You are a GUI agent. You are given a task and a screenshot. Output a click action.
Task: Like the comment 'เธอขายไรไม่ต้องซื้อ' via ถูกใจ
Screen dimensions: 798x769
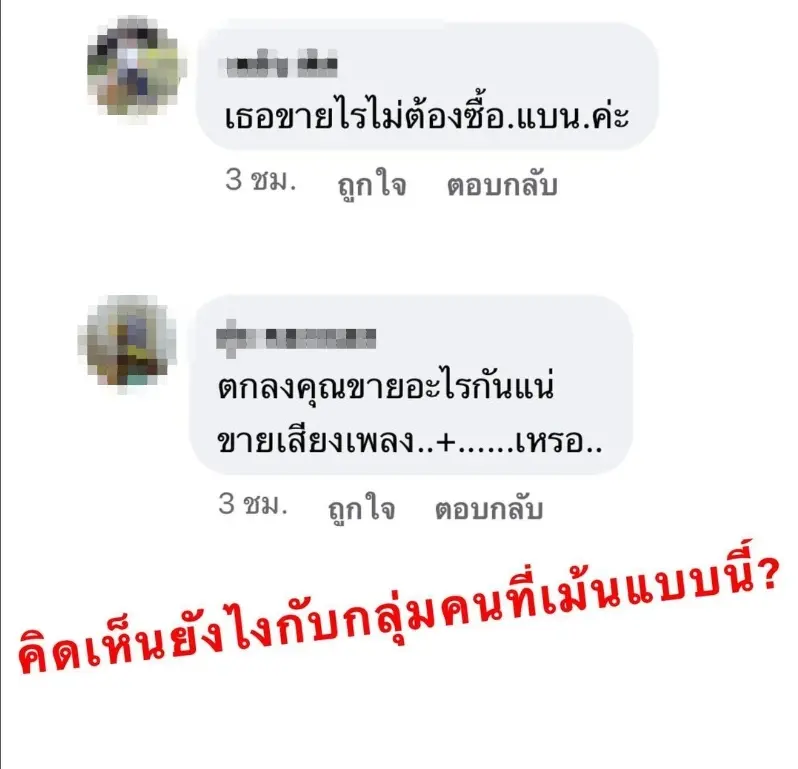tap(372, 184)
